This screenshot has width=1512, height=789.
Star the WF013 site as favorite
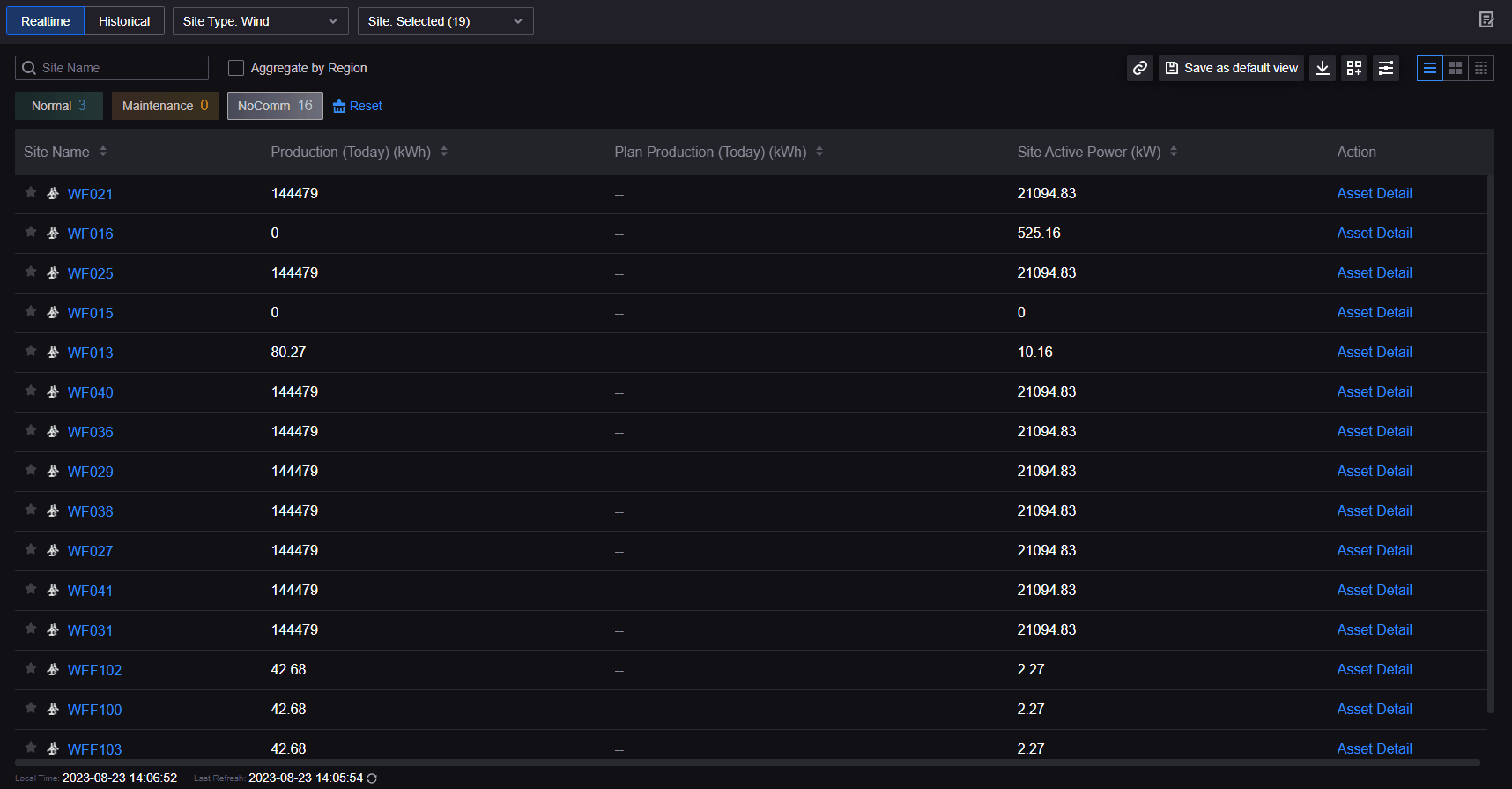tap(31, 351)
